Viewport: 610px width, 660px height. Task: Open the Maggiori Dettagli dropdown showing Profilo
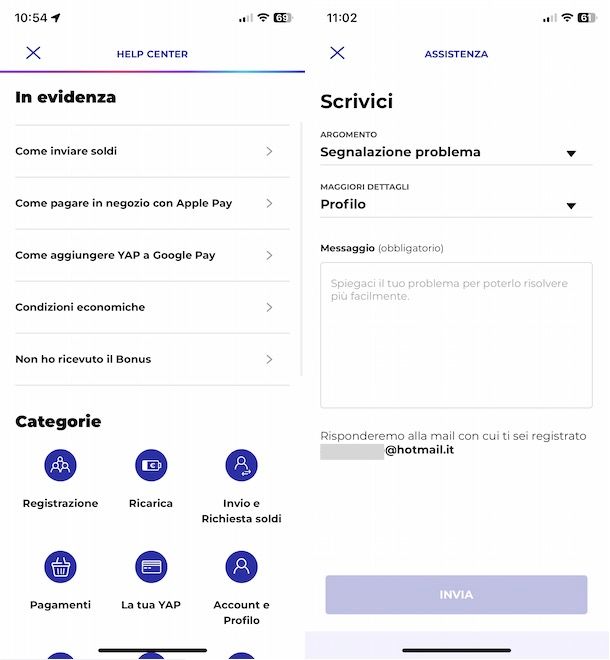(456, 205)
